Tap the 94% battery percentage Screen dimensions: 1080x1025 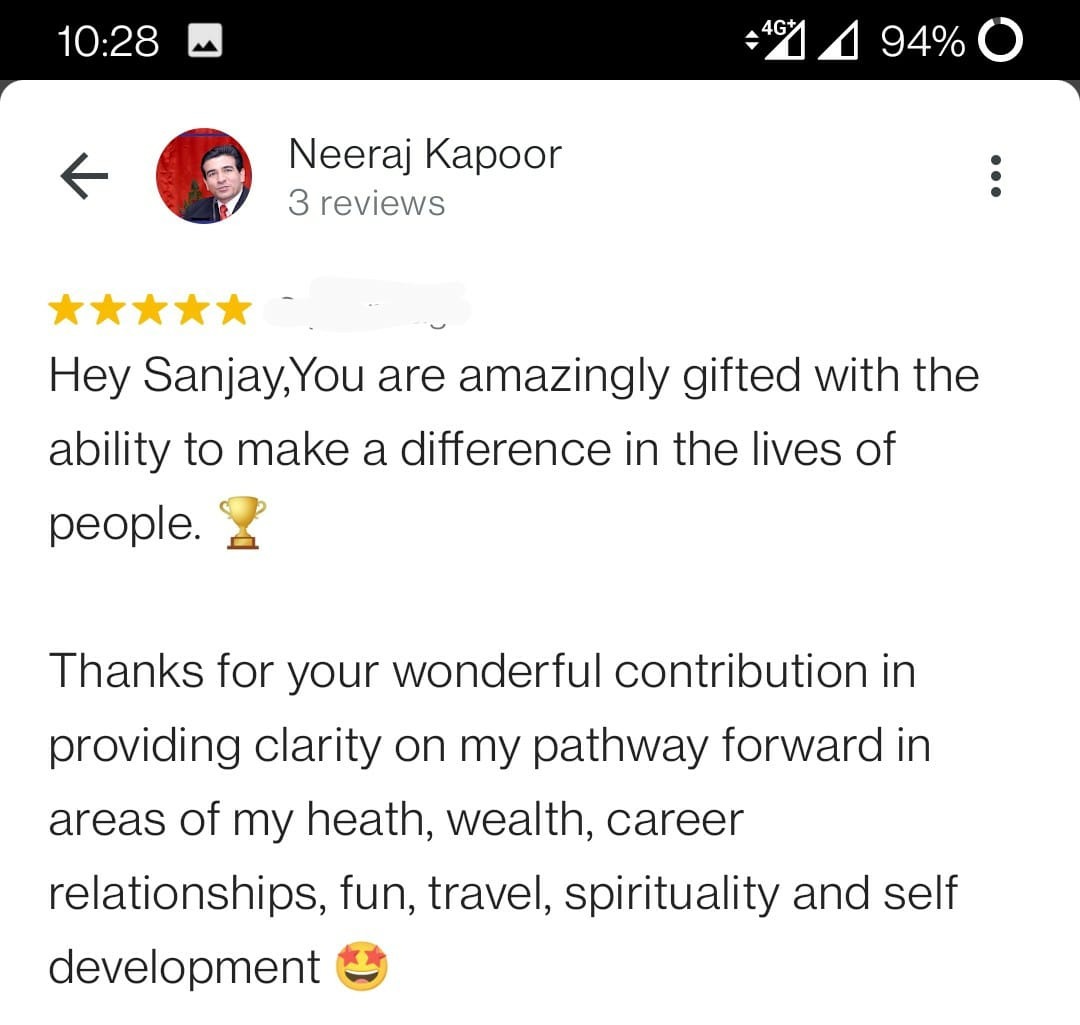click(922, 41)
